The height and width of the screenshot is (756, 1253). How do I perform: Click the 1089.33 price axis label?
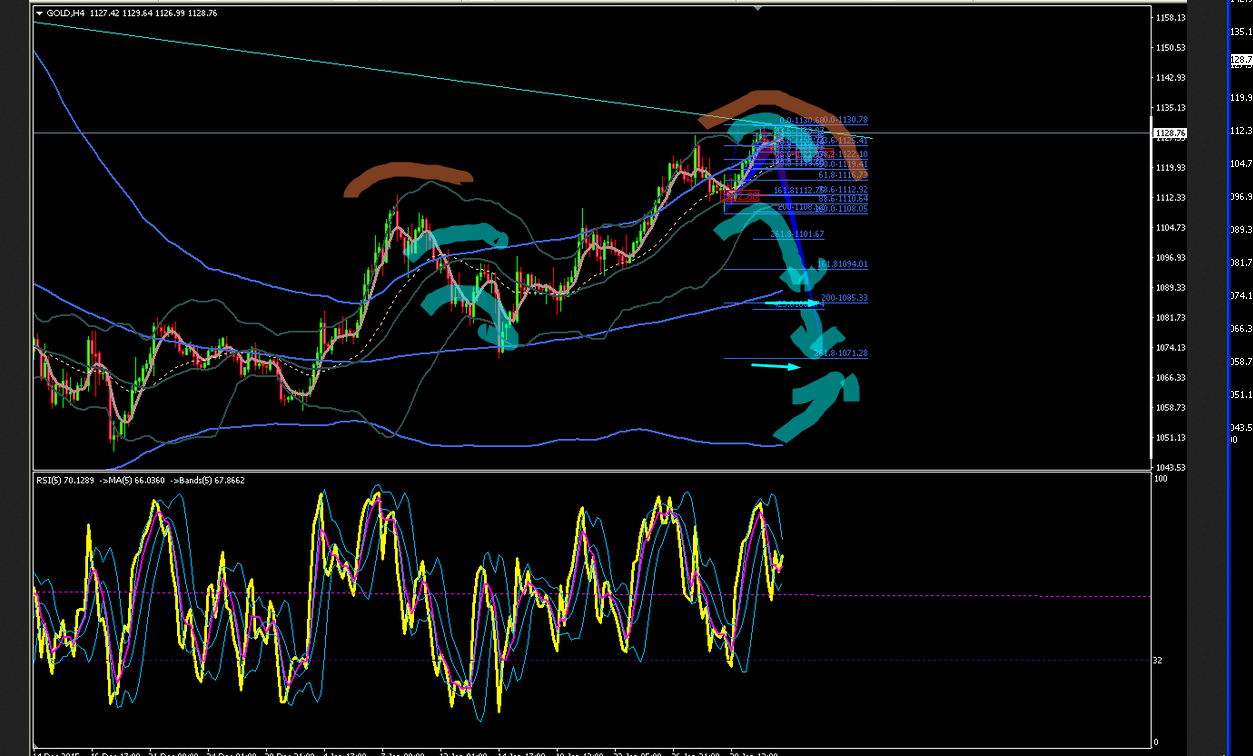(1170, 288)
